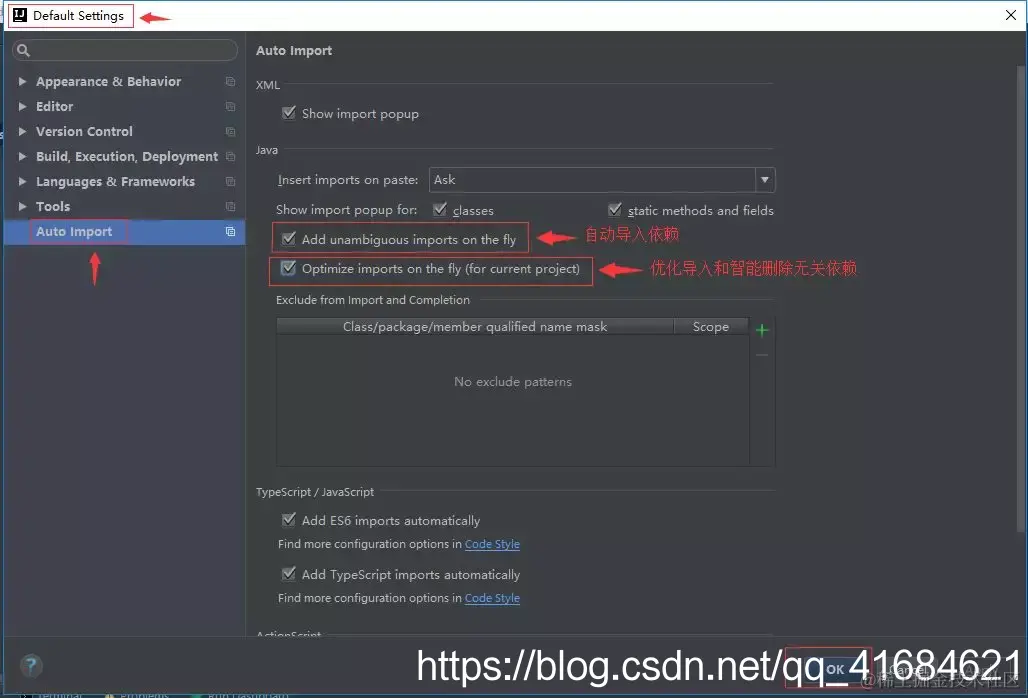Expand the Appearance & Behavior section
The image size is (1028, 698).
[x=22, y=81]
